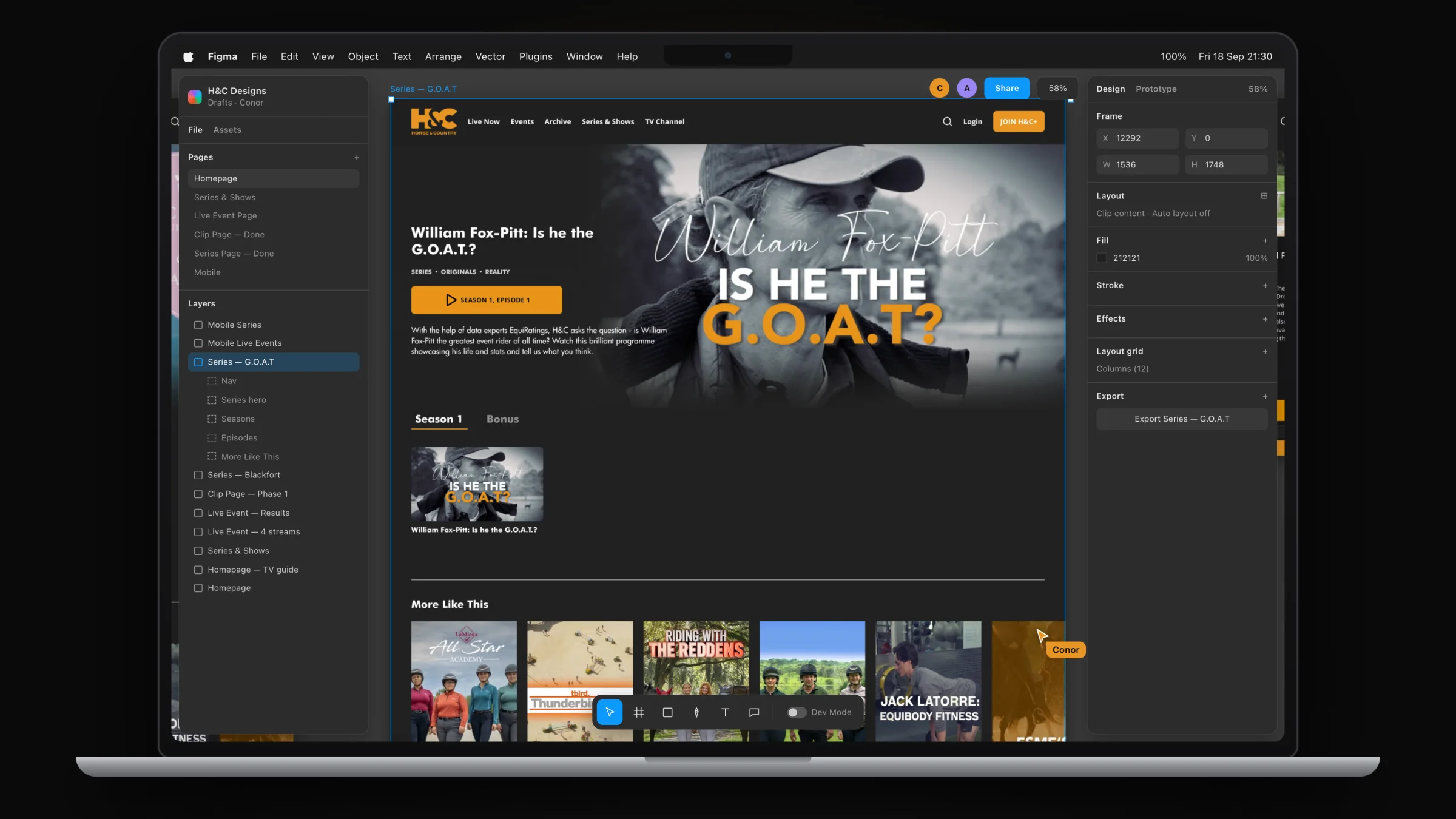Add an Effects entry with plus icon
Viewport: 1456px width, 819px height.
pyautogui.click(x=1265, y=319)
